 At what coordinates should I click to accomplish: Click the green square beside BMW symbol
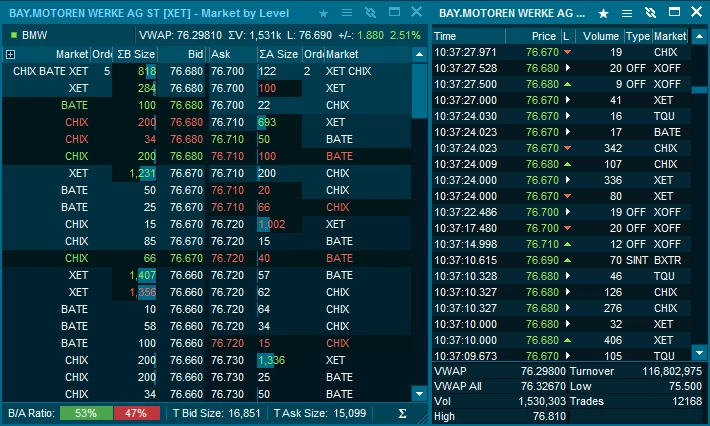tap(14, 35)
